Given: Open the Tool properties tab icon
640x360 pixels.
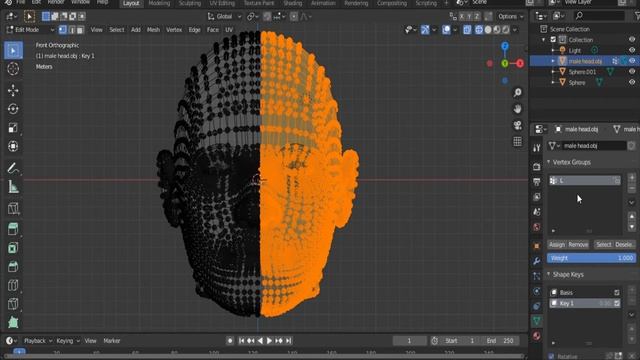Looking at the screenshot, I should point(537,149).
